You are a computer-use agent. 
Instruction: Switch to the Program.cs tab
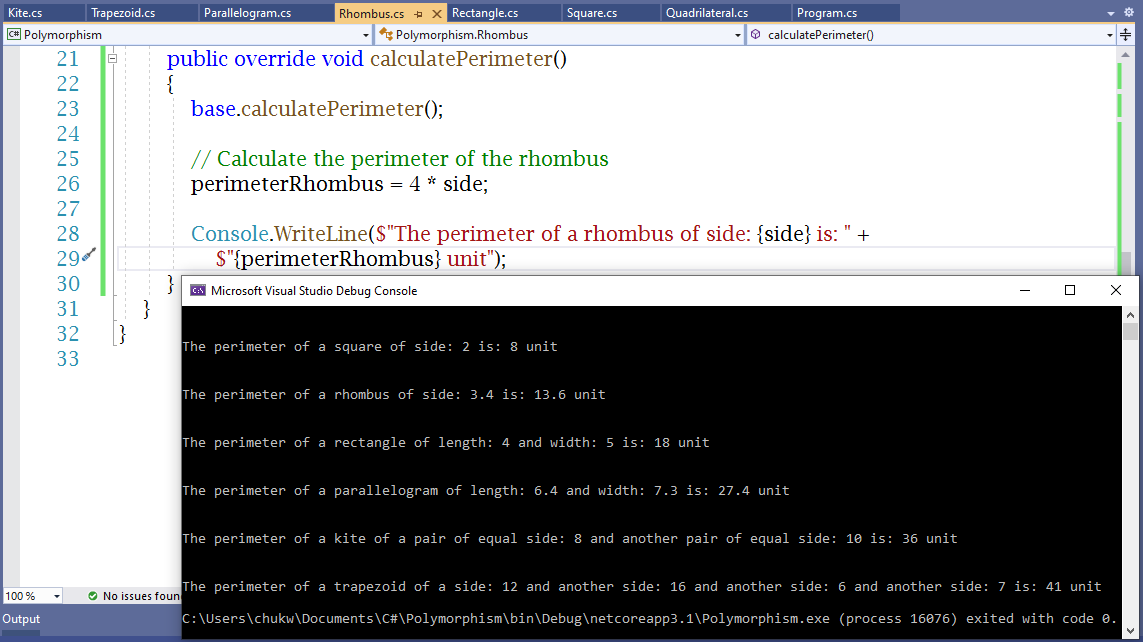click(x=827, y=13)
